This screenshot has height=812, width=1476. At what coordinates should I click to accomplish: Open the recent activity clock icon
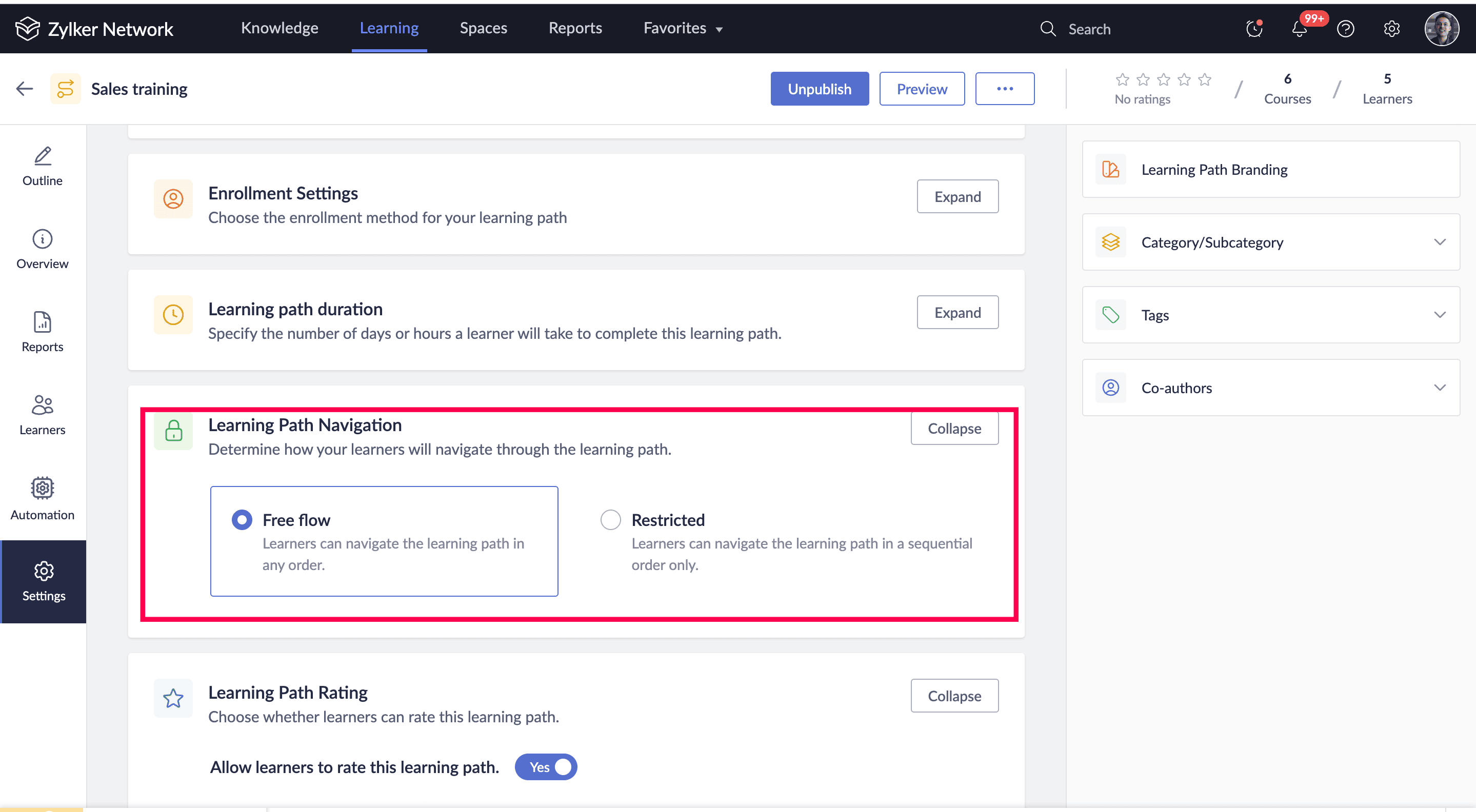(x=1254, y=29)
